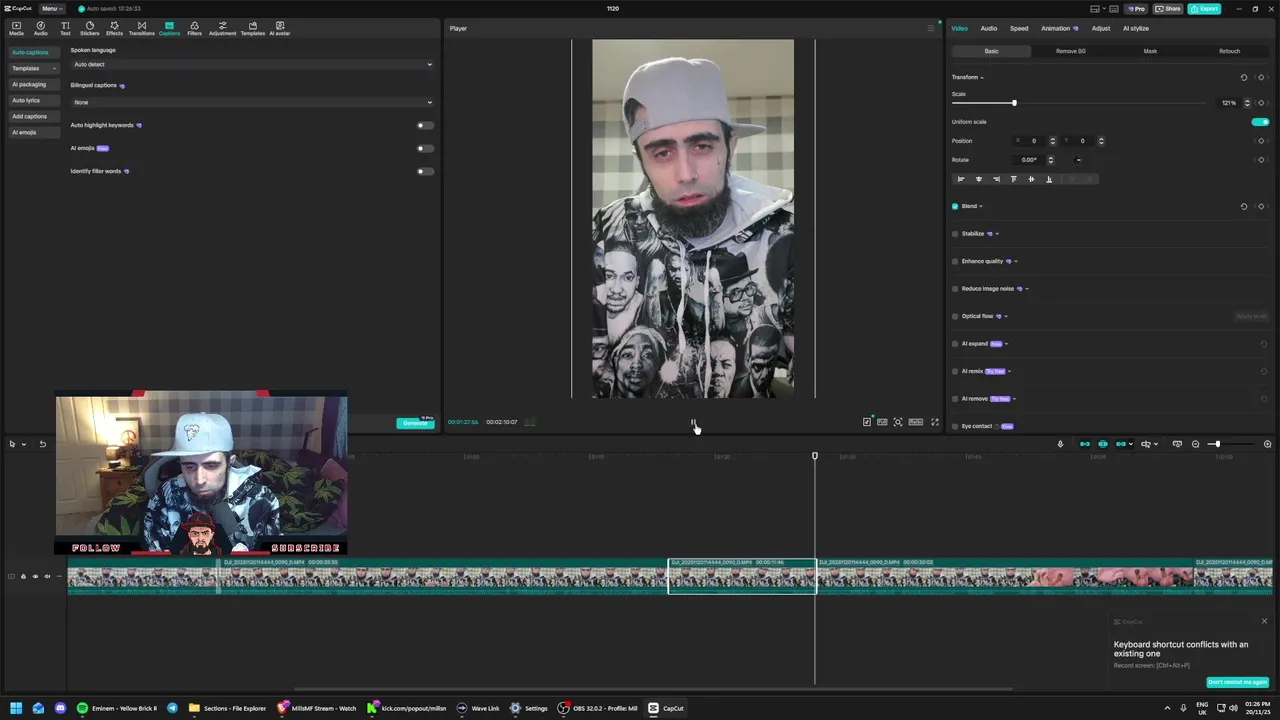The image size is (1280, 720).
Task: Click Don't remind me again button
Action: tap(1238, 682)
